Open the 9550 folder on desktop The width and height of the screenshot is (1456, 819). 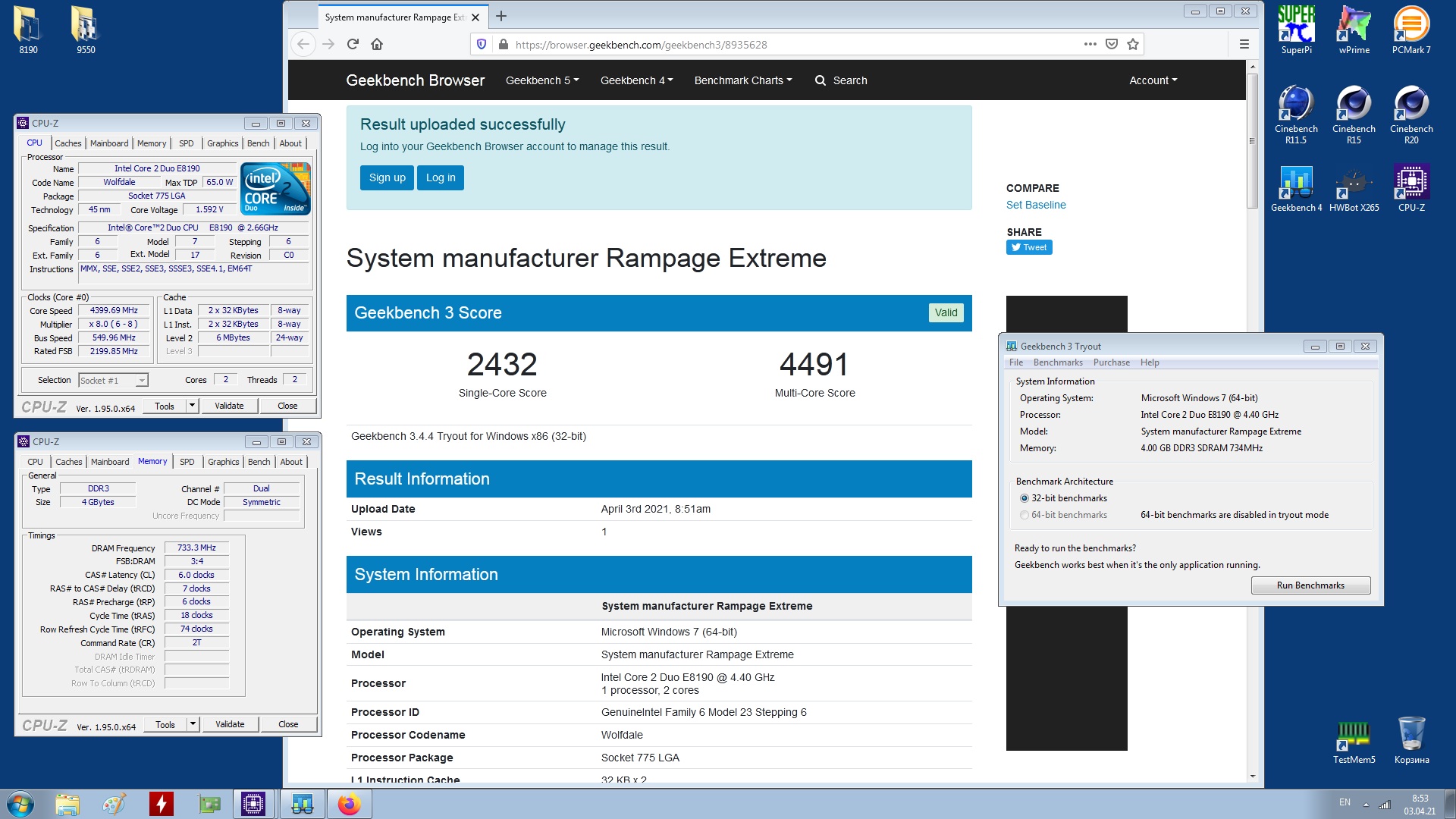[86, 30]
